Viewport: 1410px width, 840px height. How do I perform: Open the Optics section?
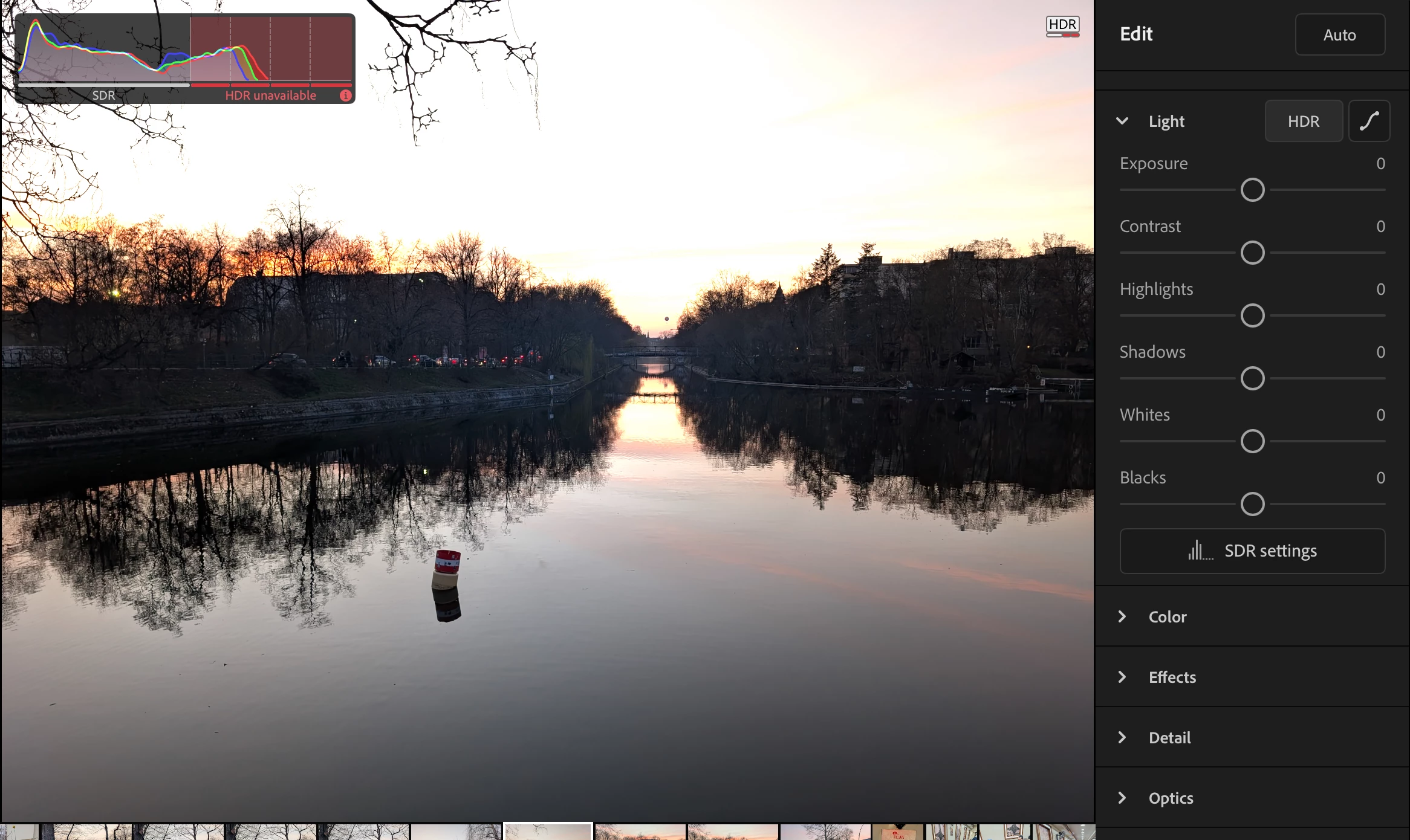(1171, 798)
